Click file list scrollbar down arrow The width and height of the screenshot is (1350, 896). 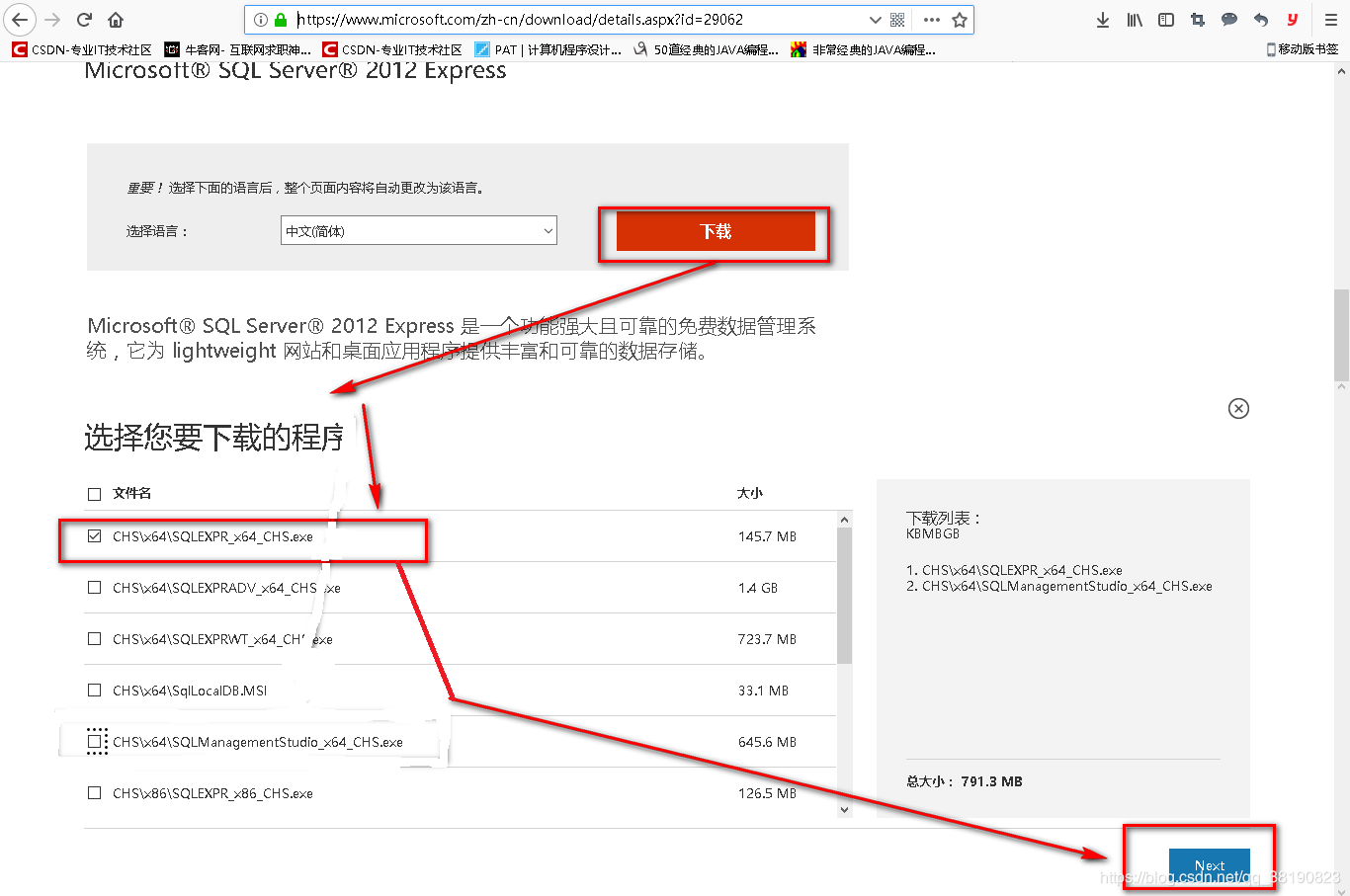(x=844, y=809)
